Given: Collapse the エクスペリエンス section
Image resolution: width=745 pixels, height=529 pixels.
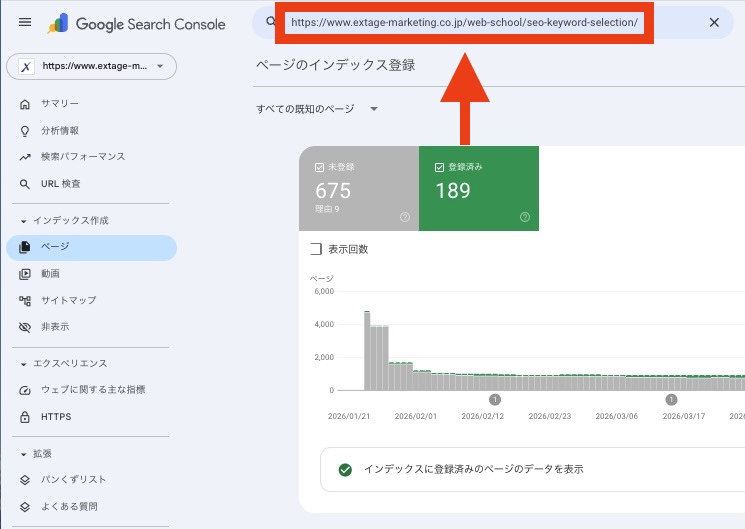Looking at the screenshot, I should click(x=70, y=364).
